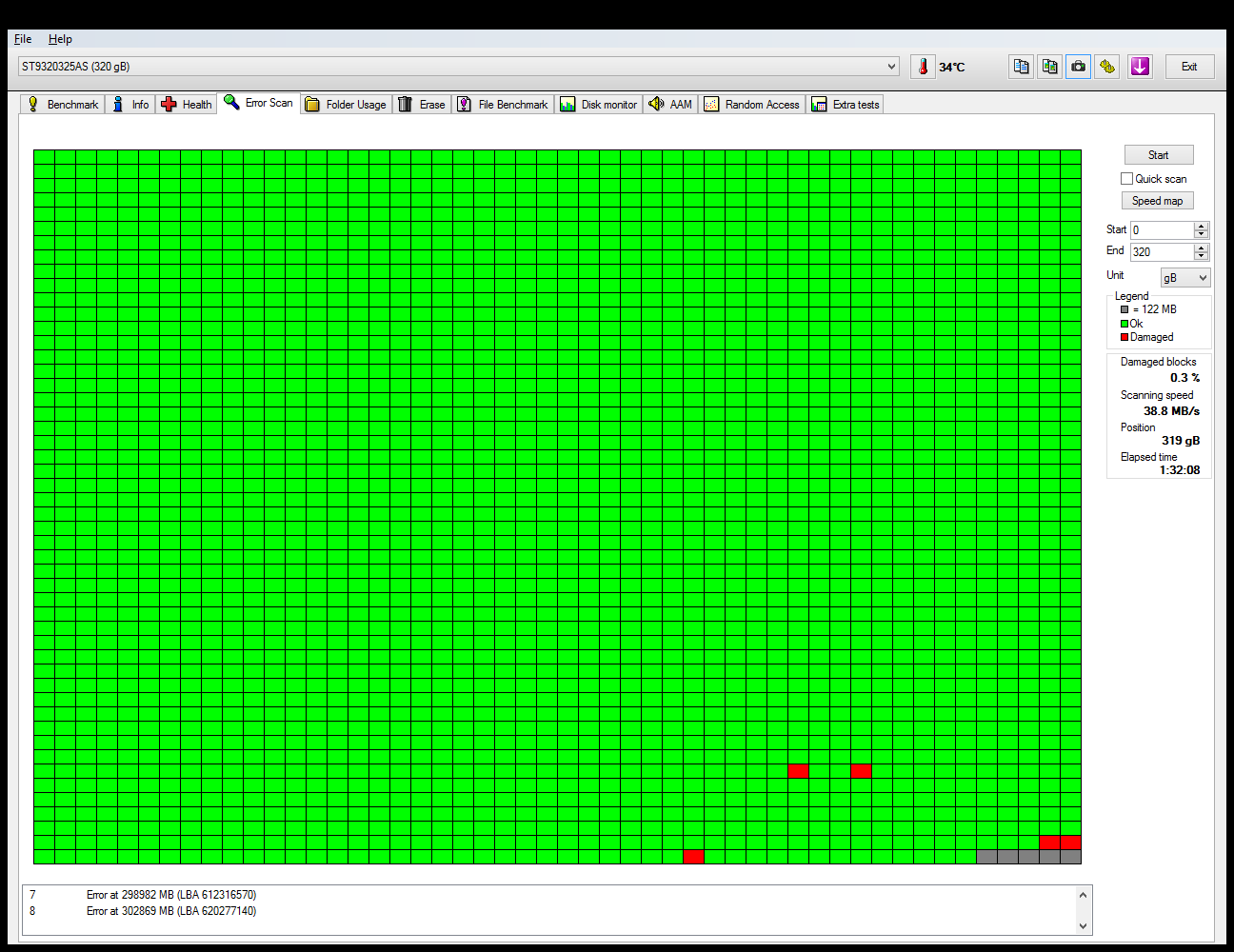Decrease the End value with down arrow

pos(1202,256)
